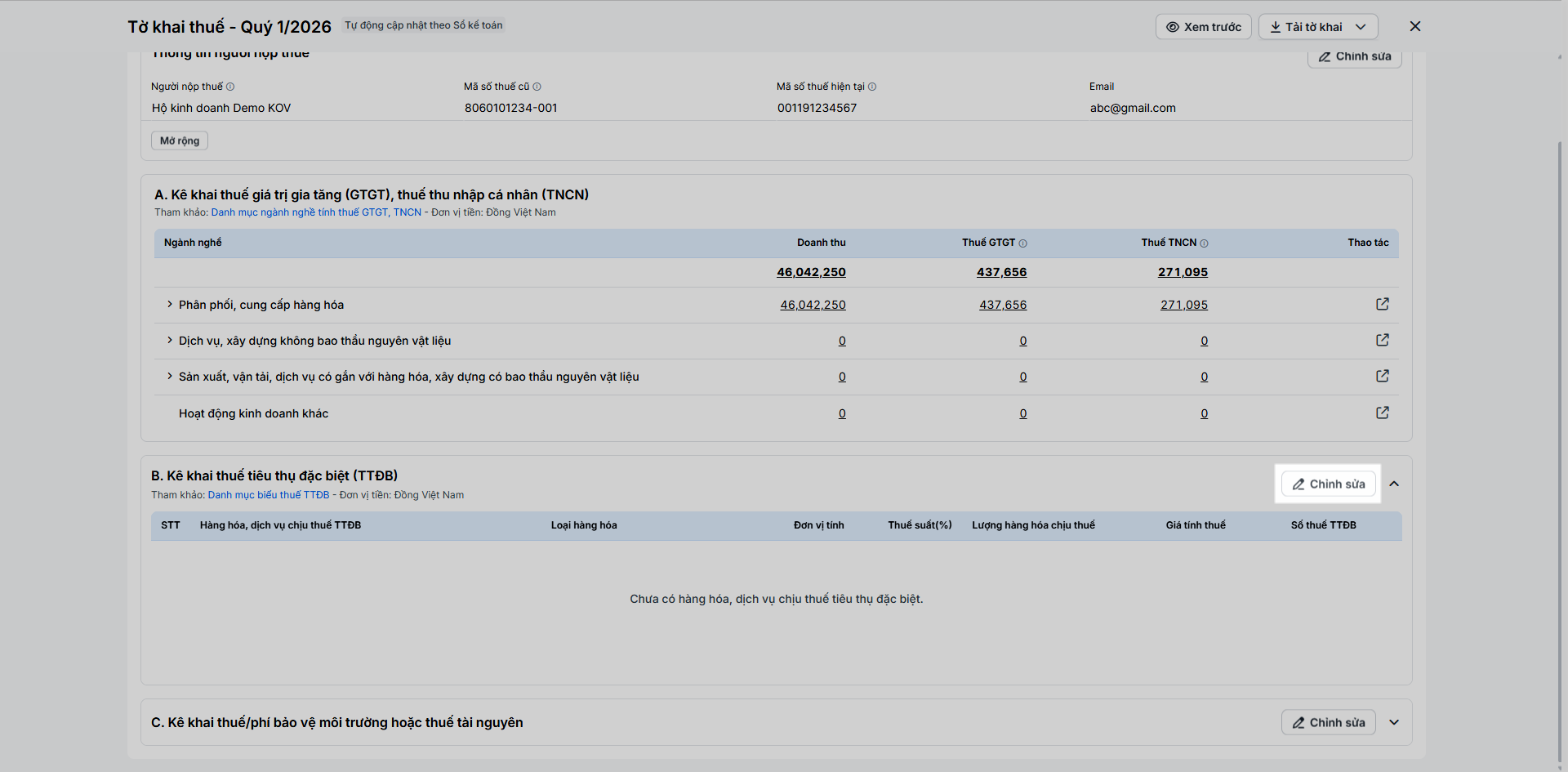The image size is (1568, 772).
Task: Click Số thuế TTĐB column header
Action: 1323,525
